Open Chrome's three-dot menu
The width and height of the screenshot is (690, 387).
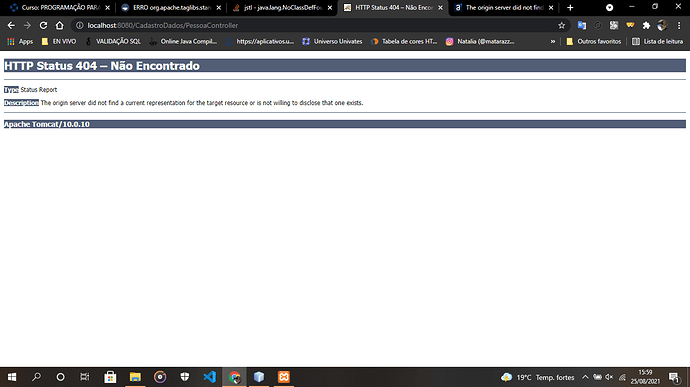679,26
